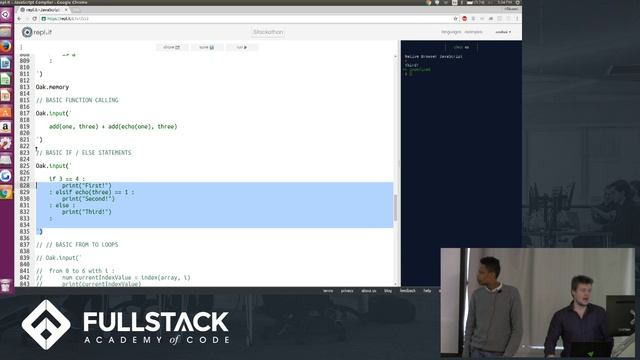Click the Chrome address bar URL
This screenshot has width=640, height=360.
(67, 19)
